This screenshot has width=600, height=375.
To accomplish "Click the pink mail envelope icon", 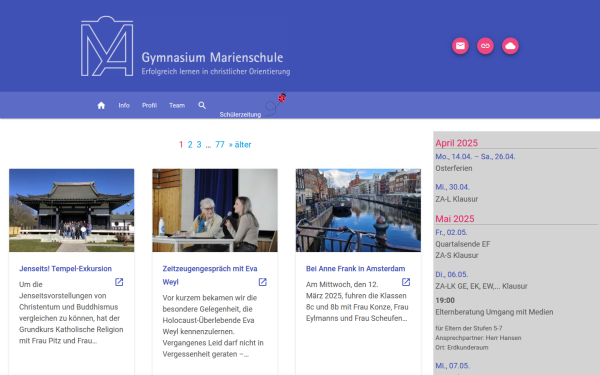I will click(460, 46).
